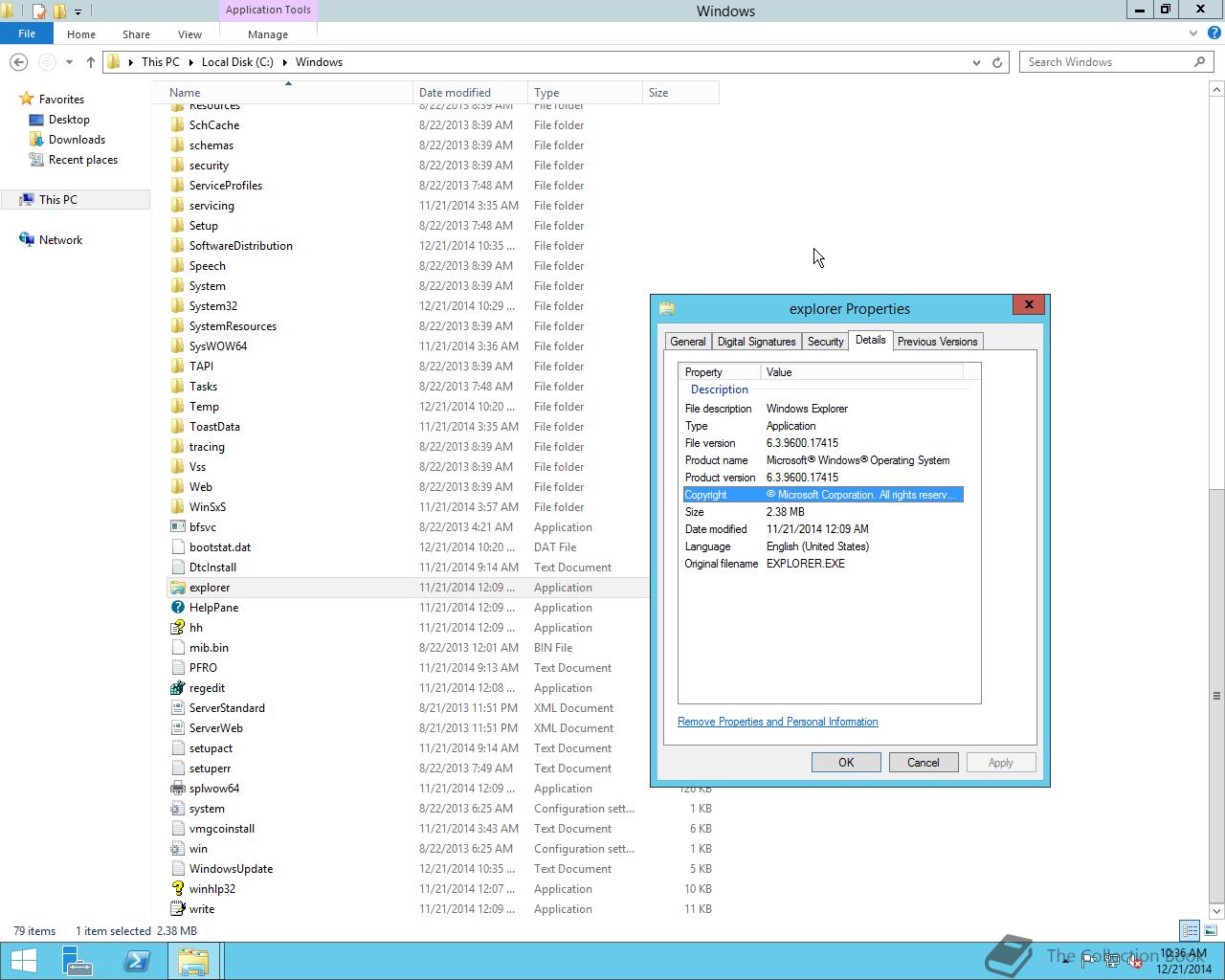This screenshot has width=1225, height=980.
Task: Click the Up one level arrow
Action: pyautogui.click(x=91, y=62)
